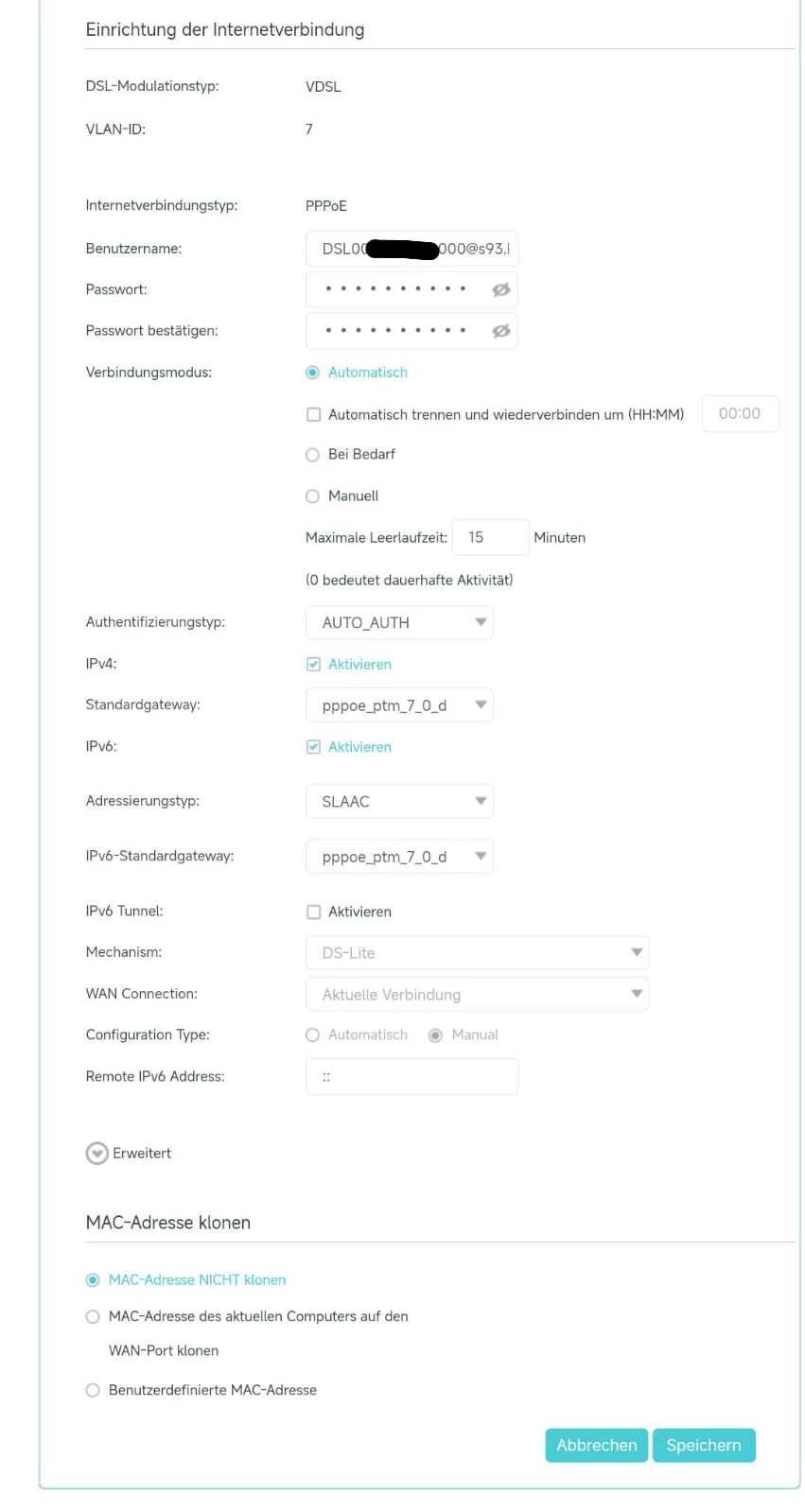The height and width of the screenshot is (1512, 805).
Task: Open the IPv6-Standardgateway dropdown
Action: pos(399,857)
